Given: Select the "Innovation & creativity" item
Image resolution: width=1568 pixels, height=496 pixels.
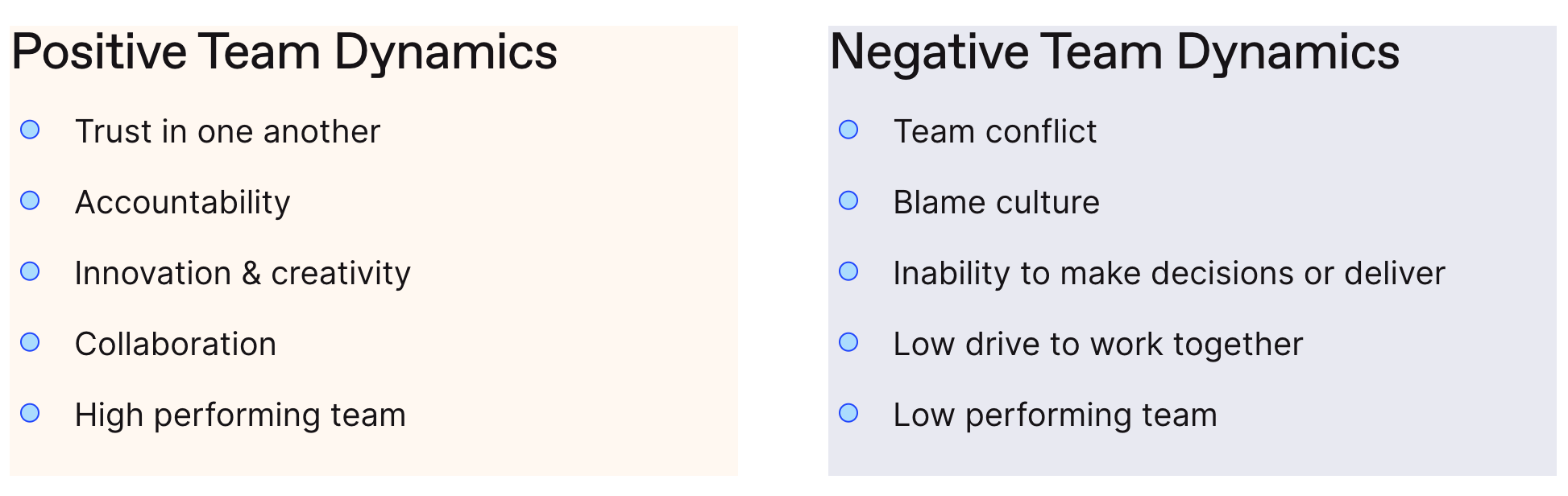Looking at the screenshot, I should pos(243,274).
